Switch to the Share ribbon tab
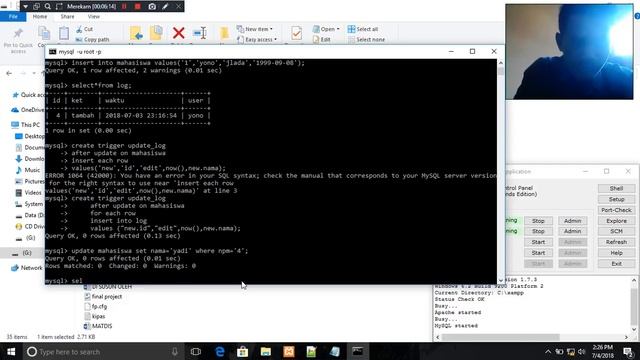The width and height of the screenshot is (640, 360). point(67,17)
